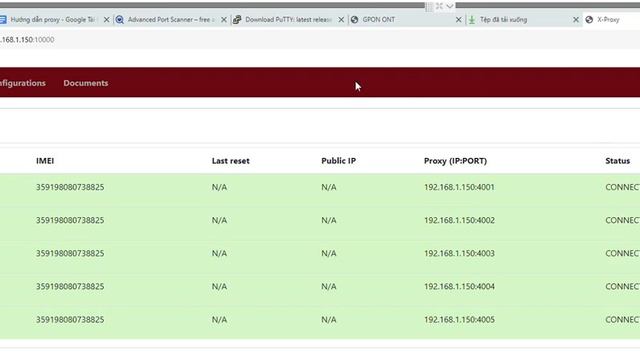Close the Hướng dẫn proxy tab
This screenshot has width=640, height=360.
107,20
